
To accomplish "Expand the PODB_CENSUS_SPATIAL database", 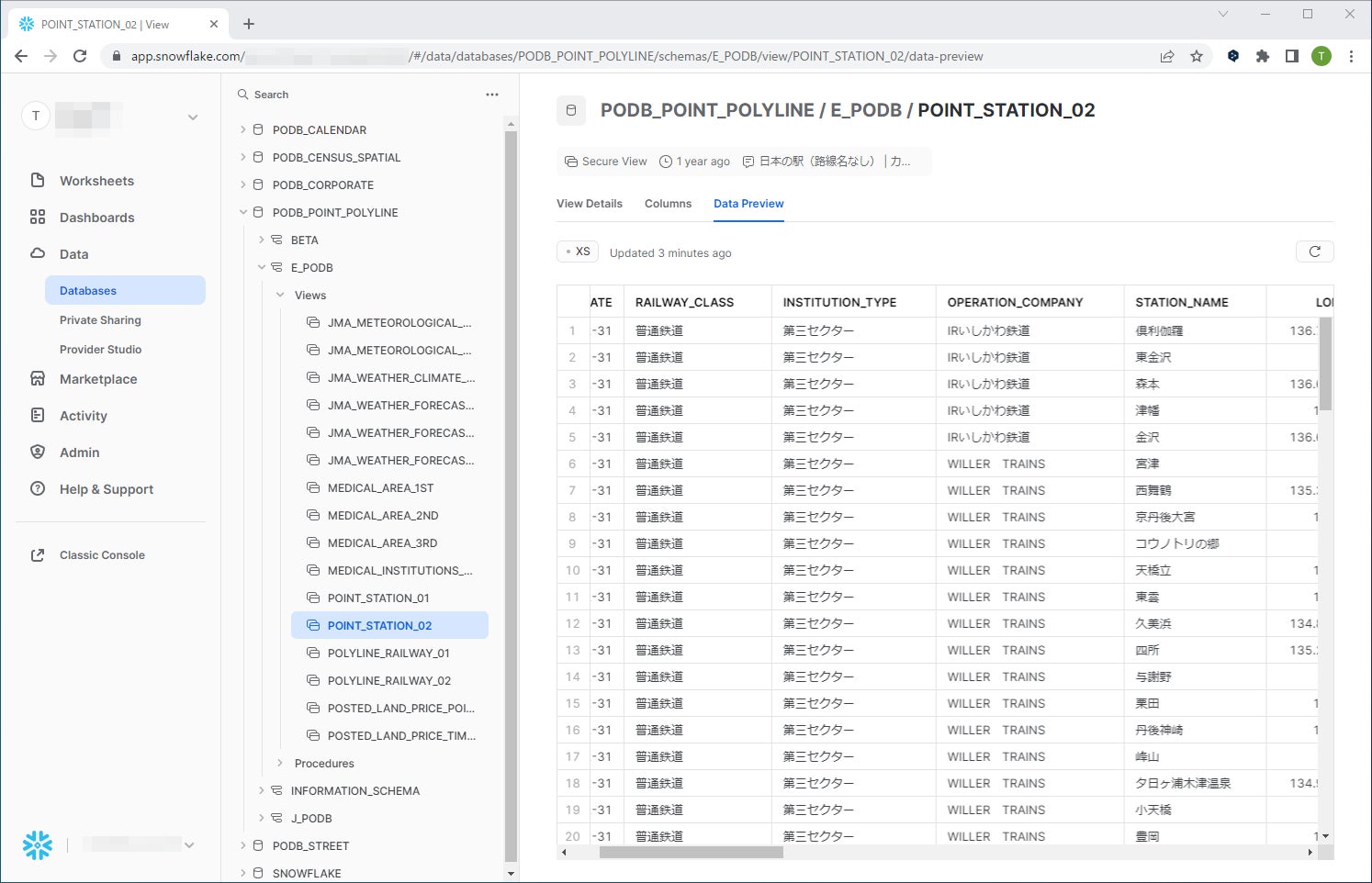I will pos(243,157).
